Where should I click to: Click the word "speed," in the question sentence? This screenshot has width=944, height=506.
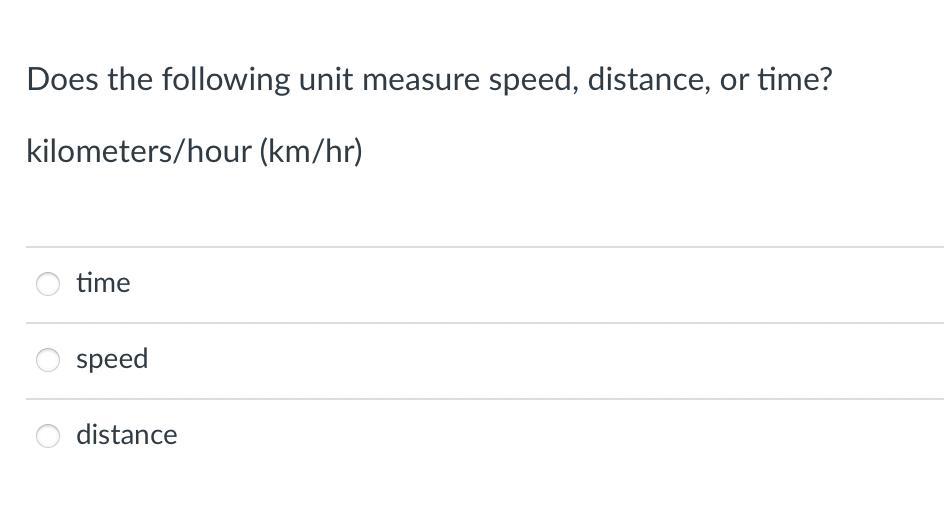534,80
